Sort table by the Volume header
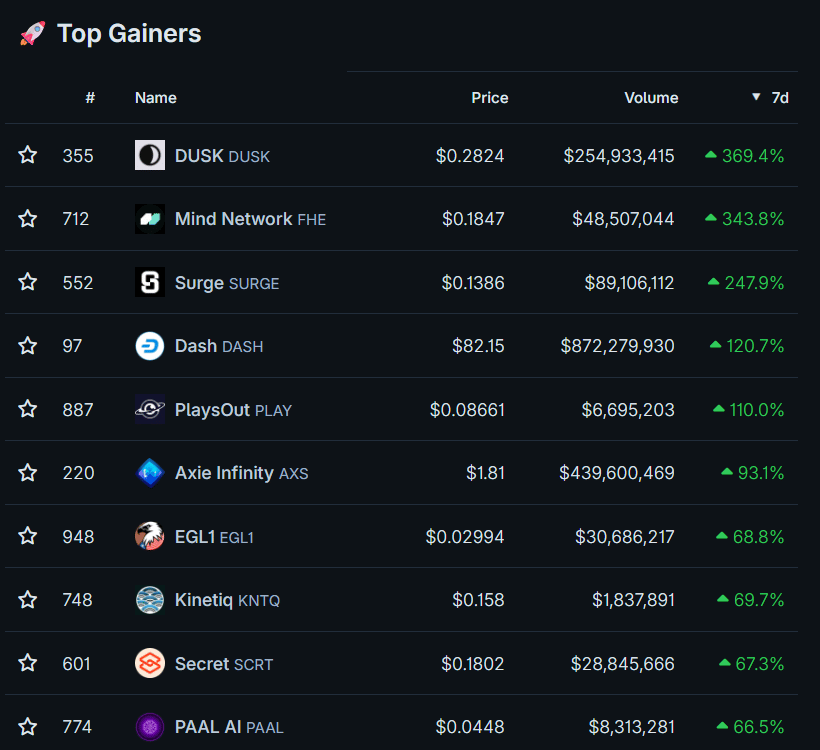 pos(651,98)
